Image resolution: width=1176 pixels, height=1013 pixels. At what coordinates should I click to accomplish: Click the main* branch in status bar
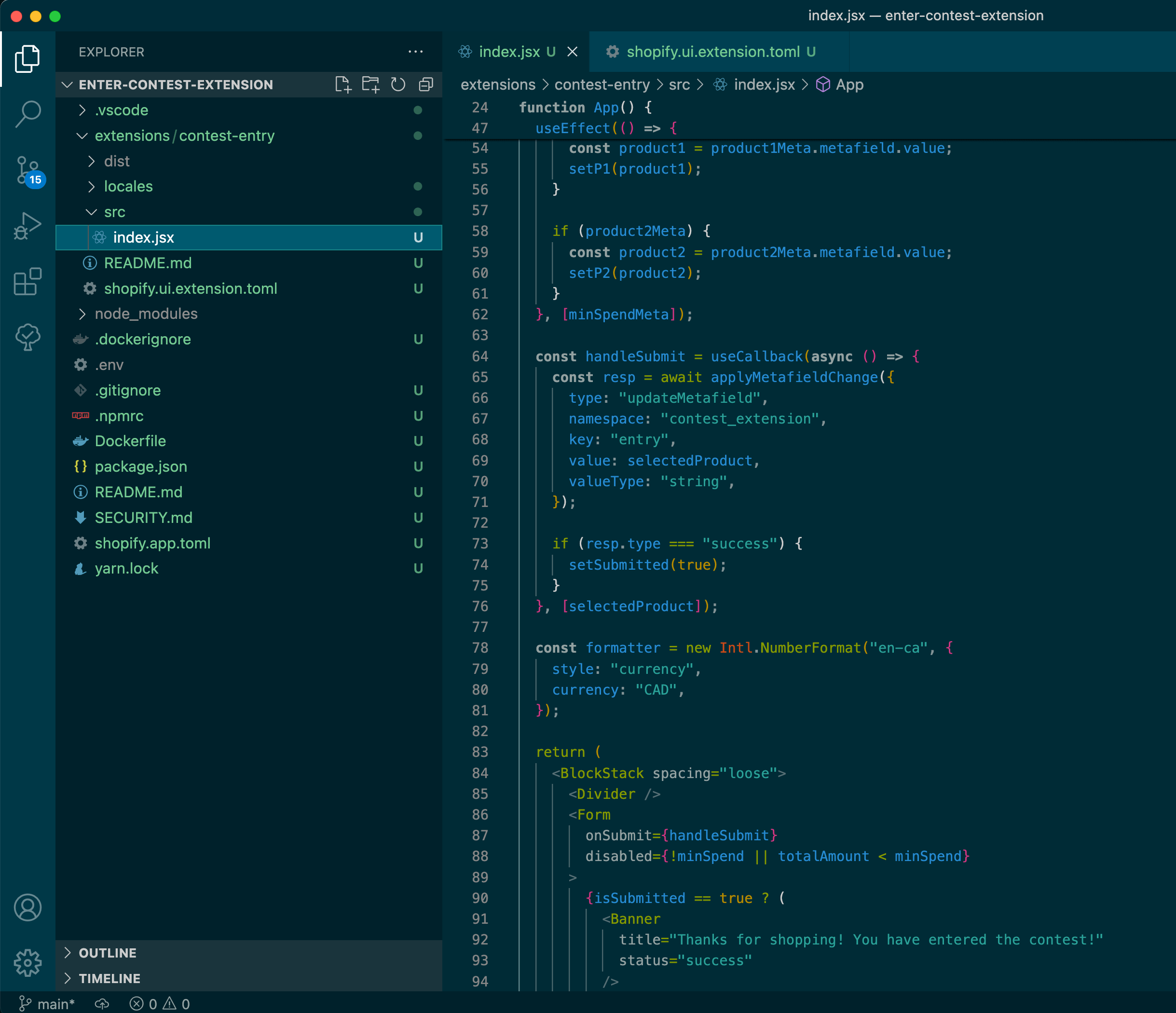(x=48, y=1003)
